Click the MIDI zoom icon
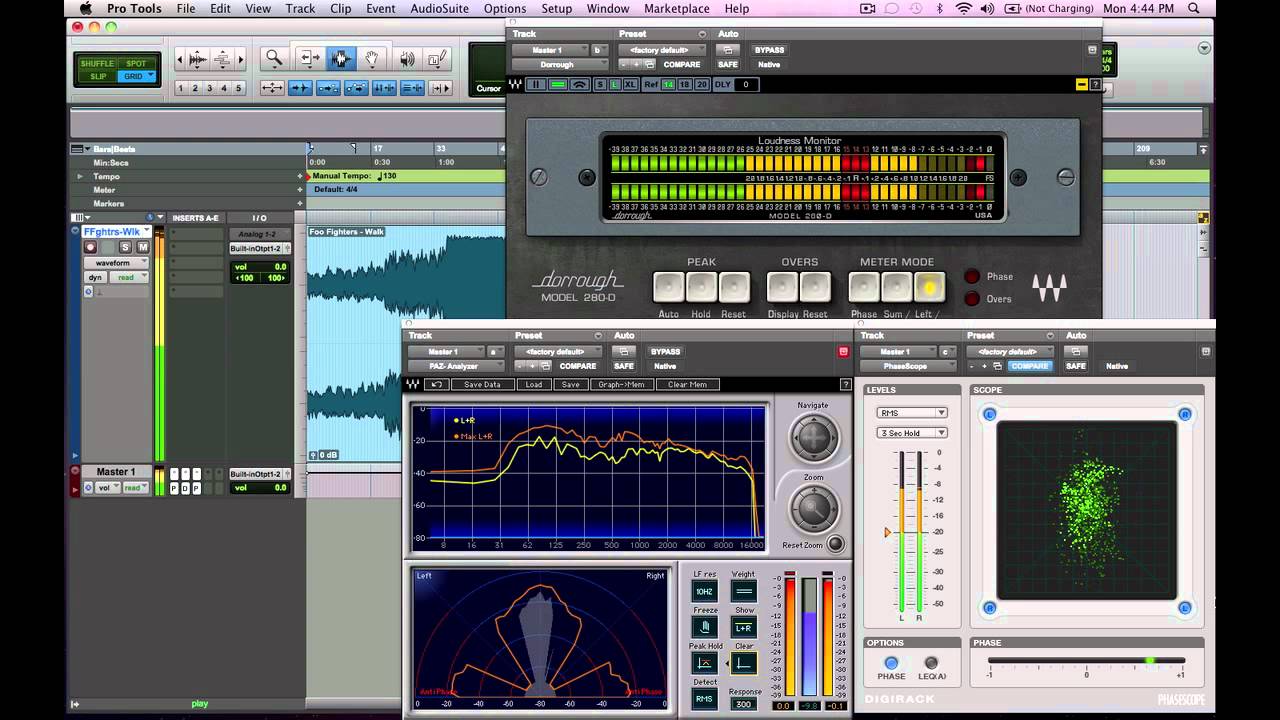Image resolution: width=1280 pixels, height=720 pixels. (x=222, y=59)
